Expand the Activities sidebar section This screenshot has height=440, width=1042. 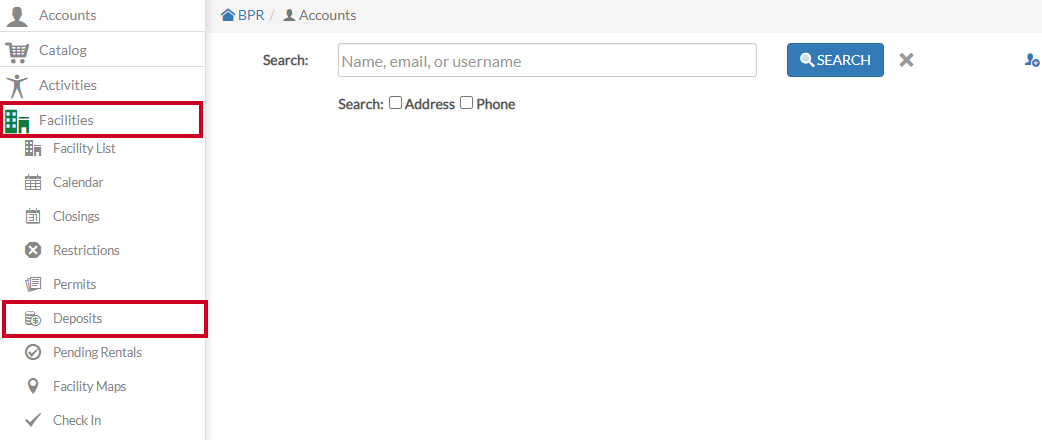[102, 84]
